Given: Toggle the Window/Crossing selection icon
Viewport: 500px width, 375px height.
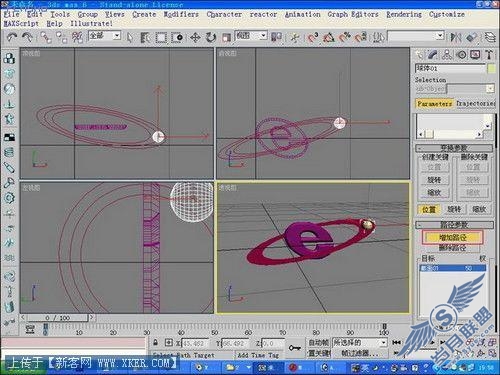Looking at the screenshot, I should [177, 37].
